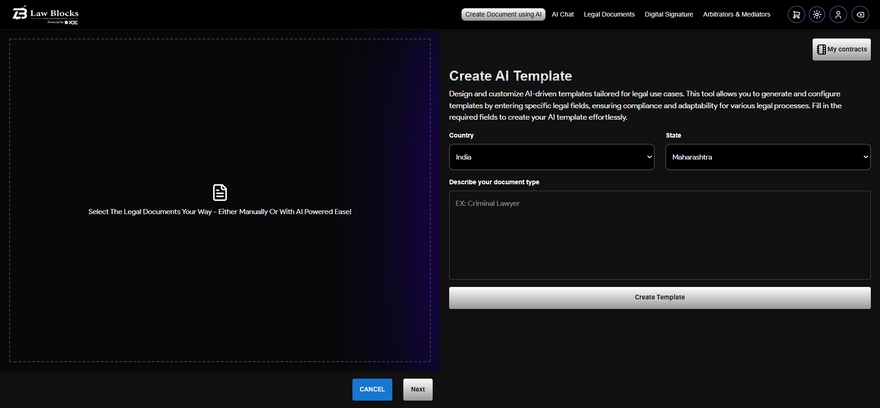Expand the State dropdown showing Maharashtra
Screen dimensions: 880x408
point(767,157)
